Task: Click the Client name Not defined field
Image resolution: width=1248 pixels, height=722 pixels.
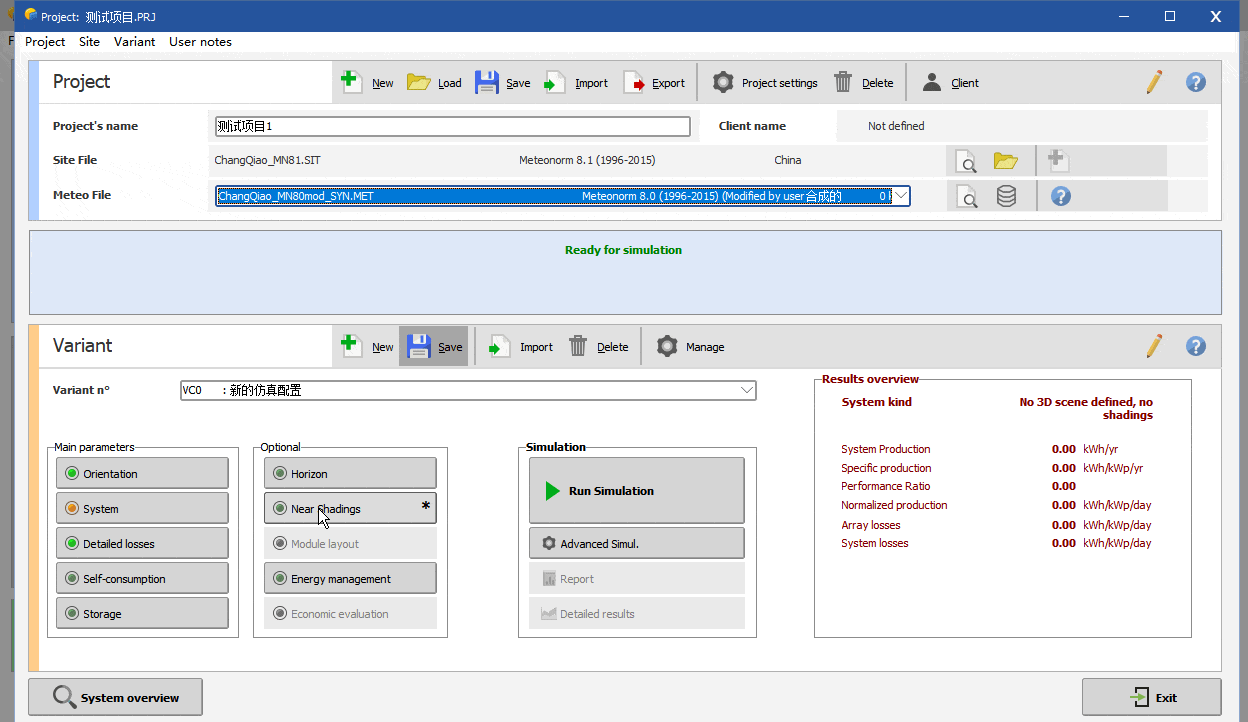Action: point(1021,126)
